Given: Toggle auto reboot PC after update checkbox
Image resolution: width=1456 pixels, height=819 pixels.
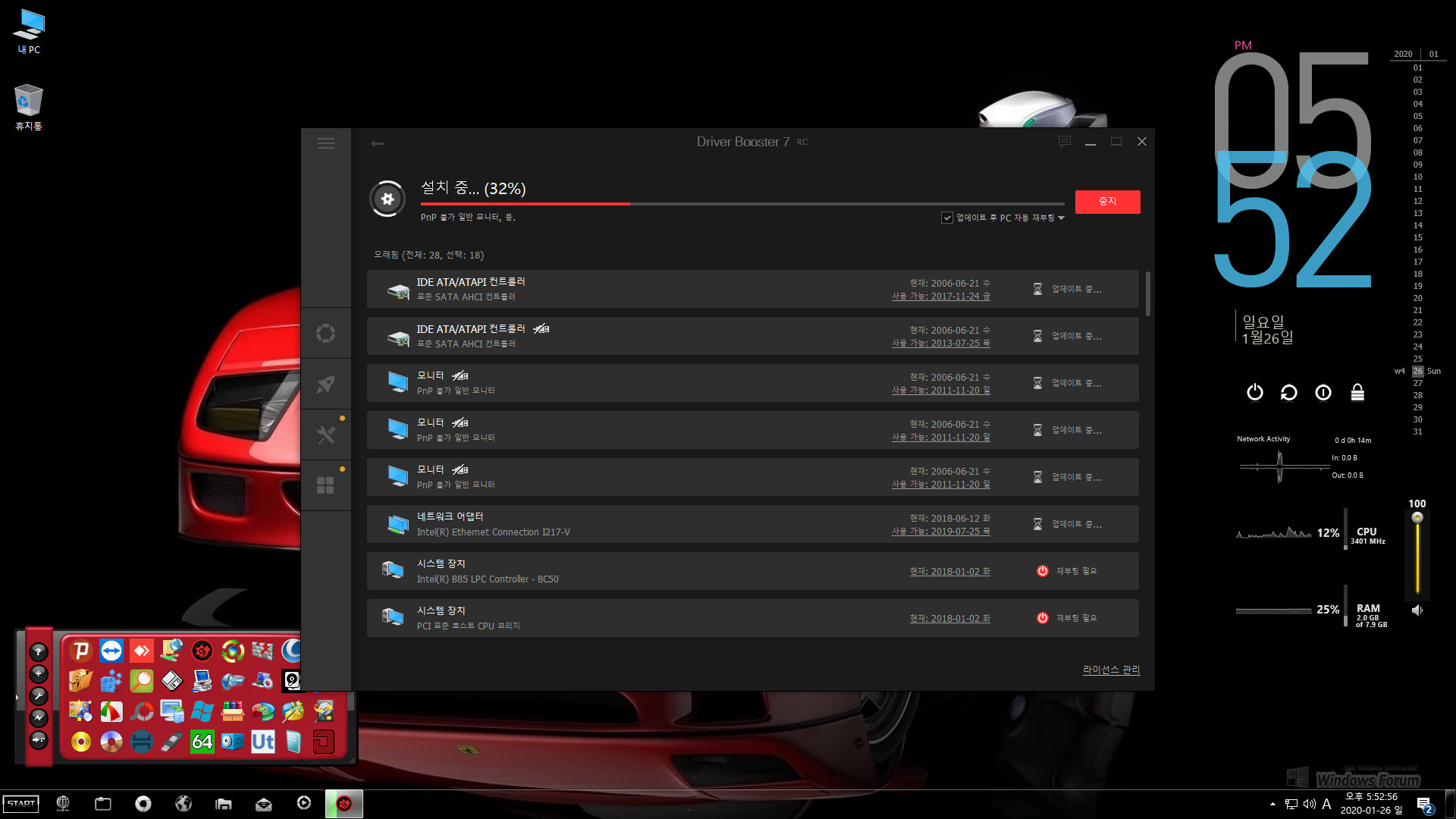Looking at the screenshot, I should click(x=947, y=218).
